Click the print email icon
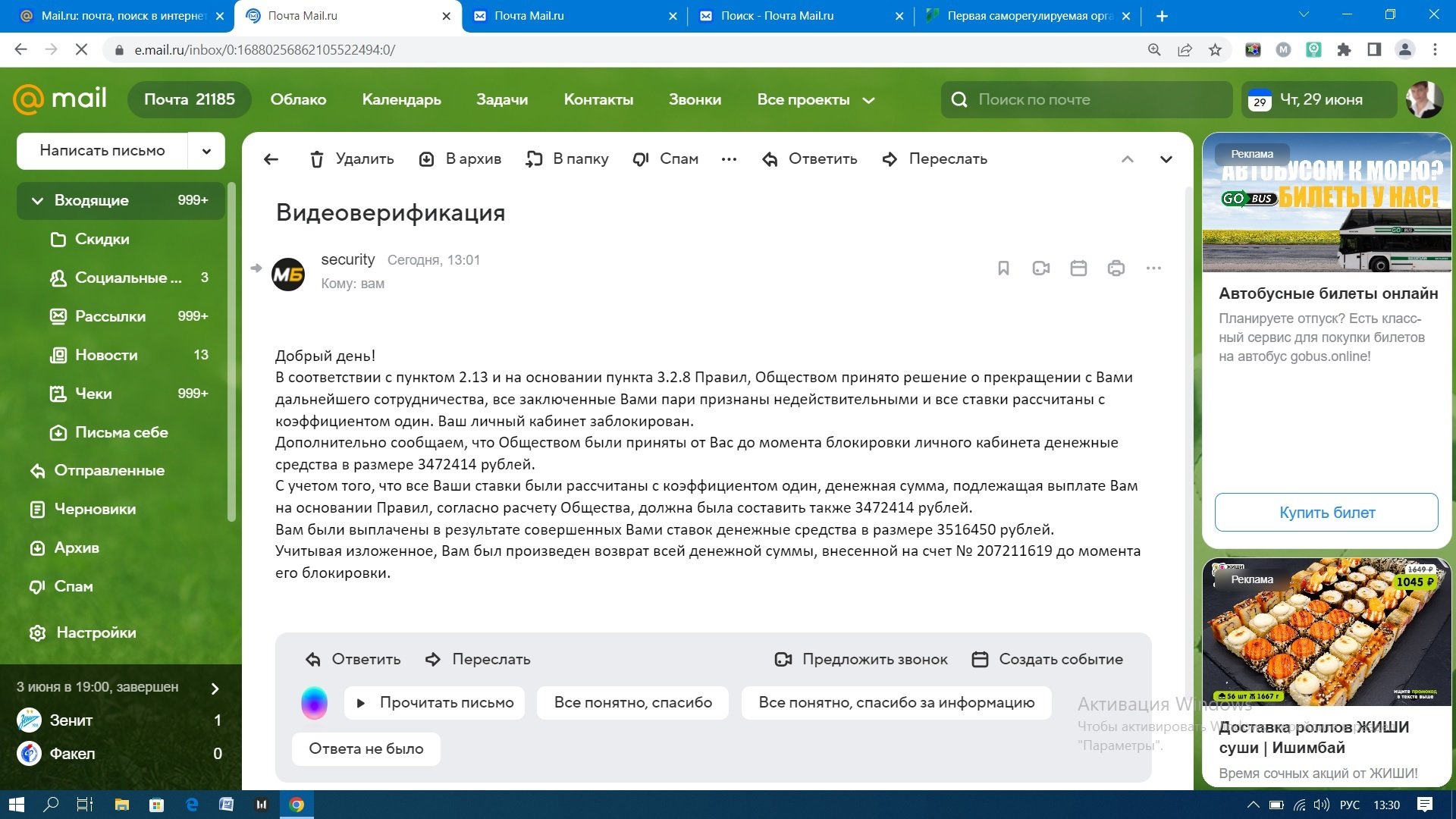The image size is (1456, 819). tap(1116, 268)
